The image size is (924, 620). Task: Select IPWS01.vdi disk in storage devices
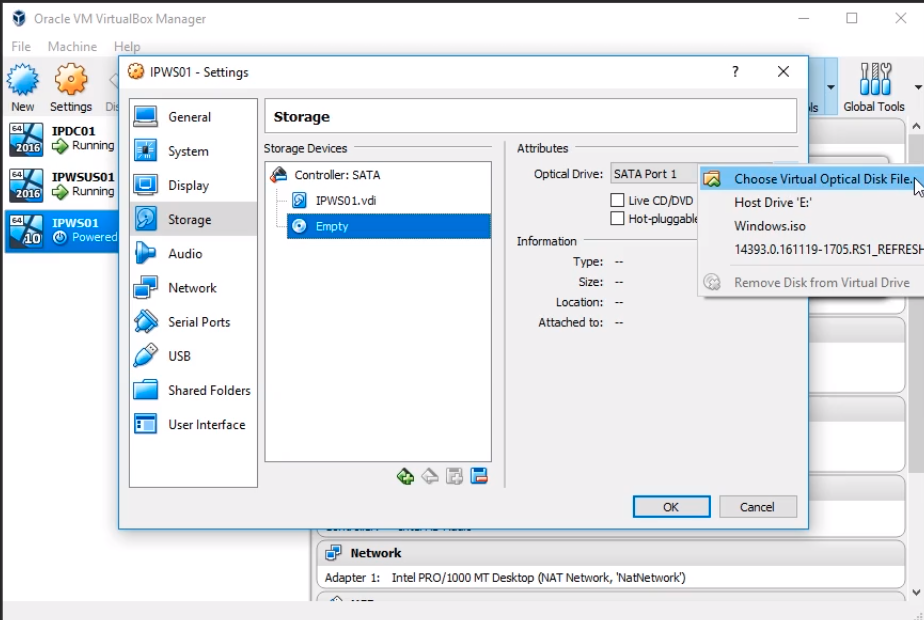pyautogui.click(x=345, y=200)
